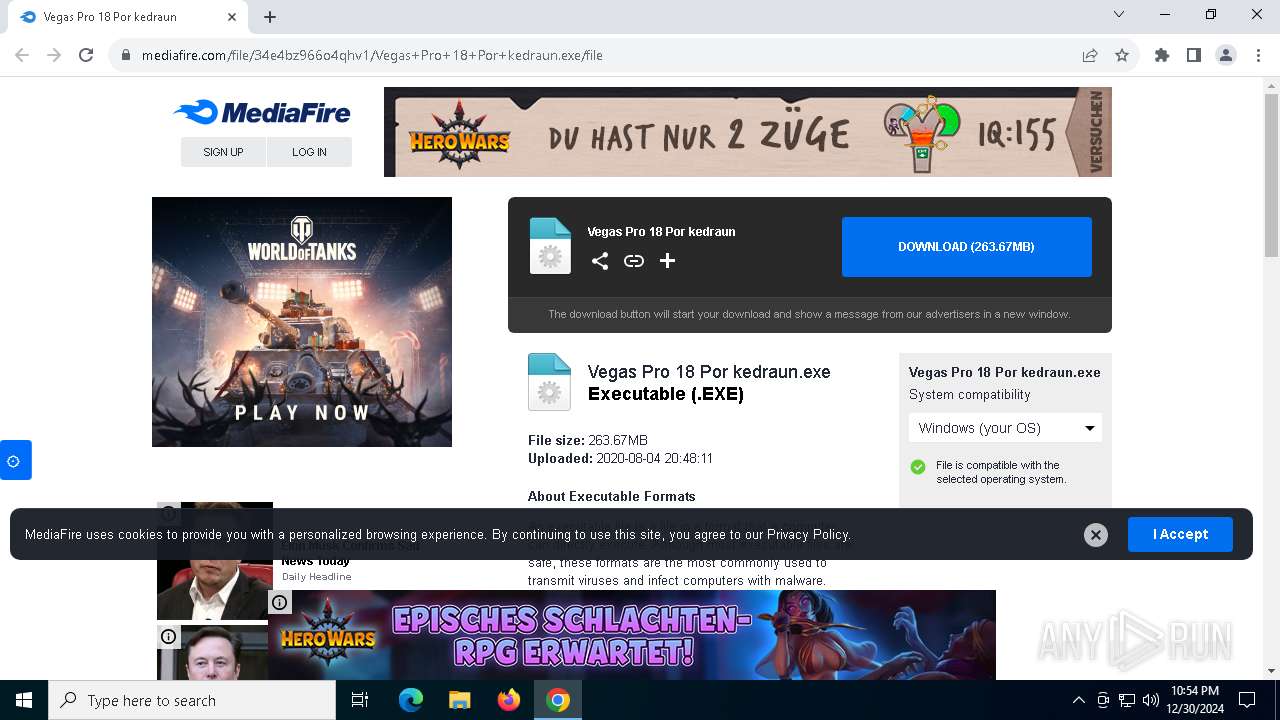
Task: Toggle Chrome side panel icon
Action: [x=1194, y=55]
